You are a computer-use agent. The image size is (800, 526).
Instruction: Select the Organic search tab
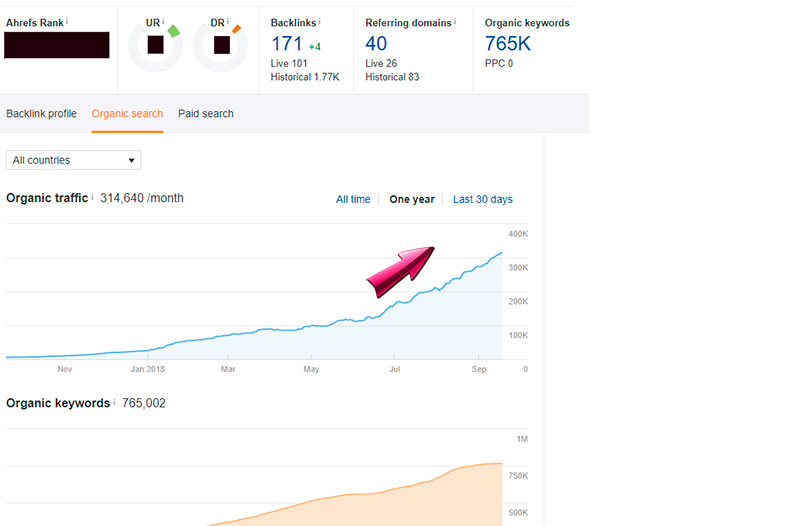click(x=127, y=114)
